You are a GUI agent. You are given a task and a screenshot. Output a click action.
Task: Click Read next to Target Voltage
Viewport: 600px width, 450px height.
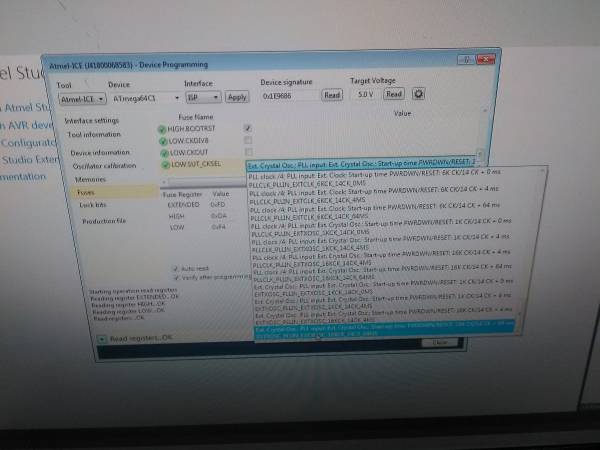tap(394, 94)
